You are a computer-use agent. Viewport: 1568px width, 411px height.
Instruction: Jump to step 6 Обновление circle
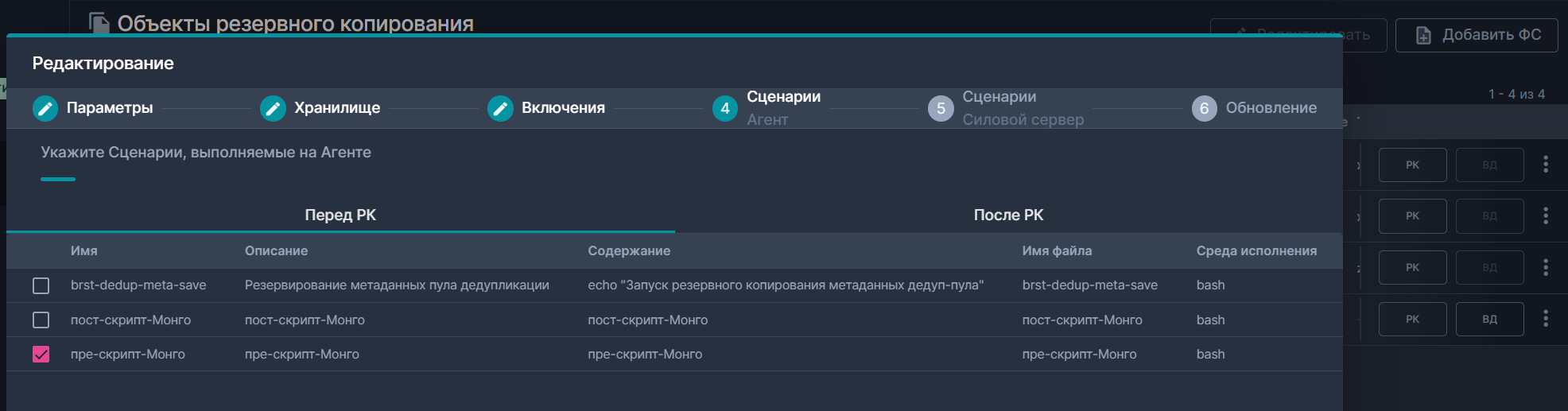[x=1204, y=108]
